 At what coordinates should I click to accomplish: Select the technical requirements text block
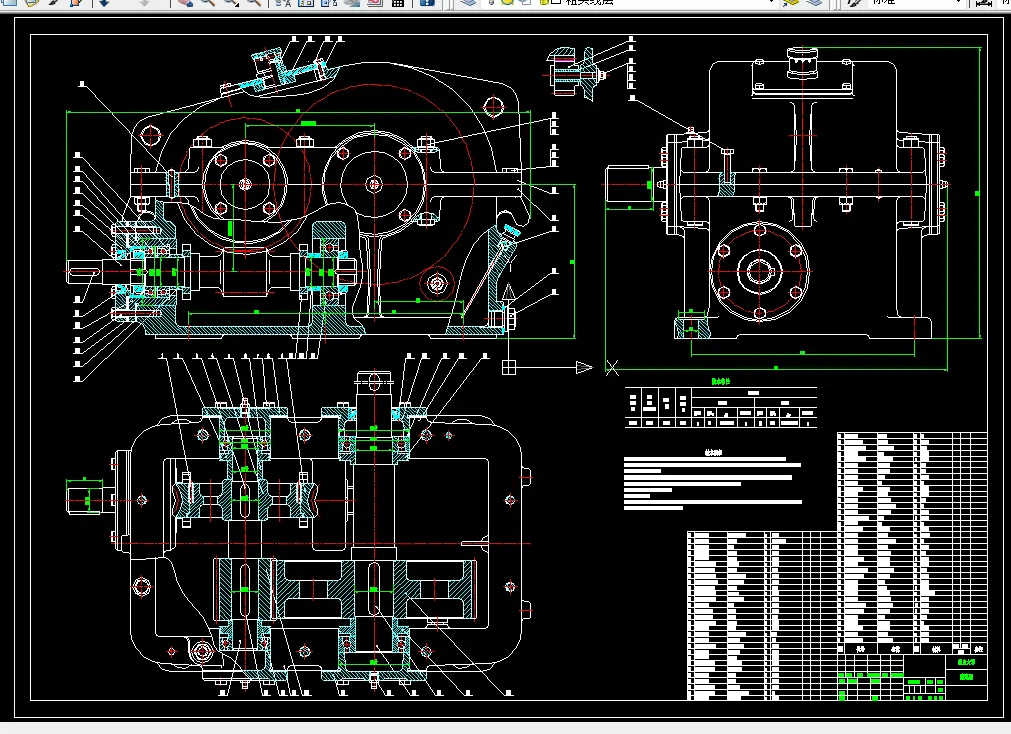pyautogui.click(x=713, y=479)
